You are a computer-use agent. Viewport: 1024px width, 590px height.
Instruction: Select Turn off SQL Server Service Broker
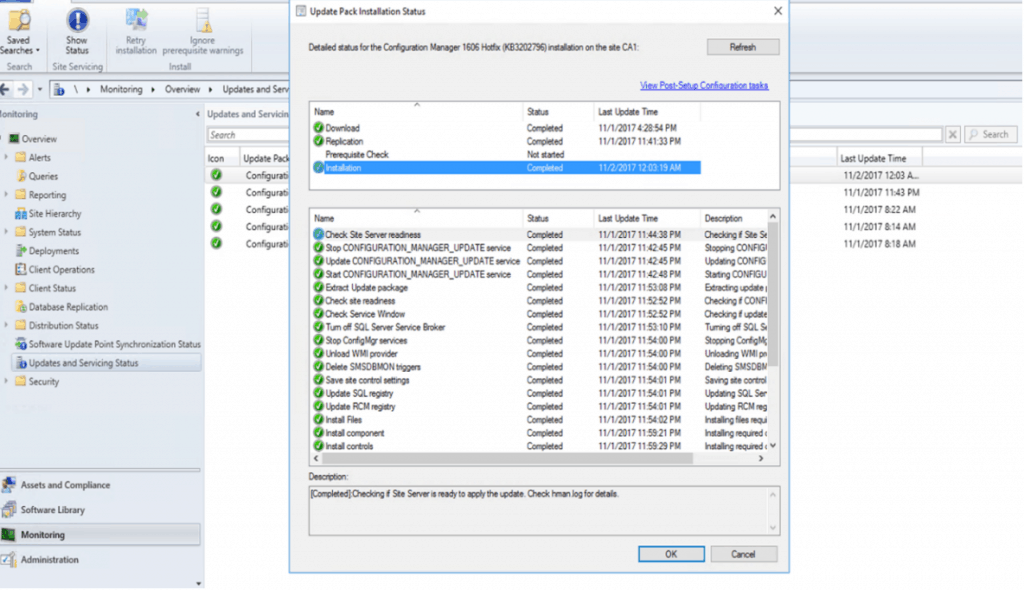[539, 327]
